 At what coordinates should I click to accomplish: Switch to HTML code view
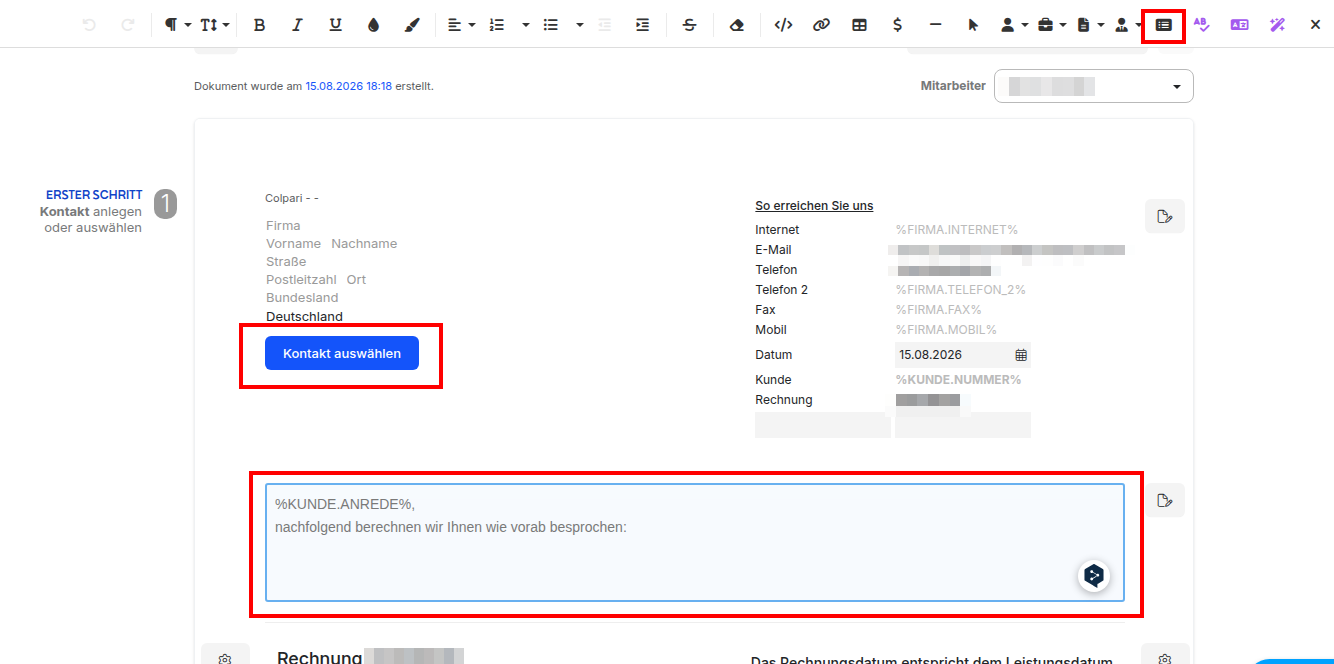(783, 25)
